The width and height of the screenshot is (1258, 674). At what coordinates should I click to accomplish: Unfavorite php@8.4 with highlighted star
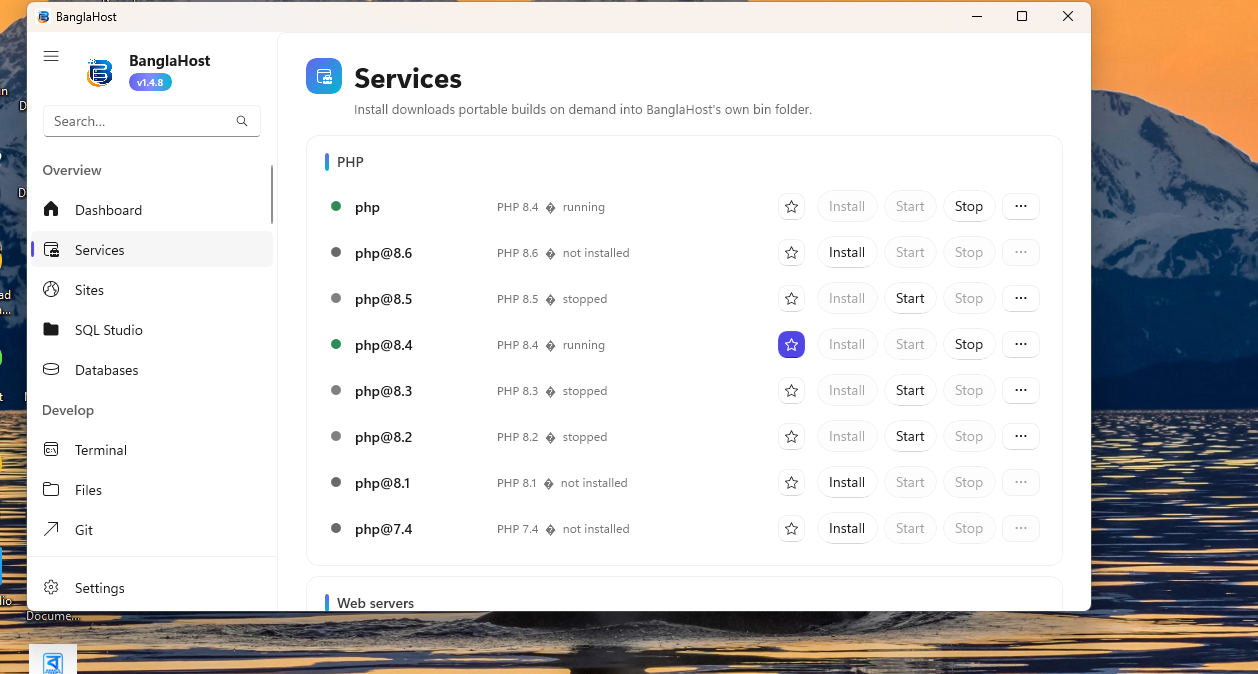(x=791, y=344)
